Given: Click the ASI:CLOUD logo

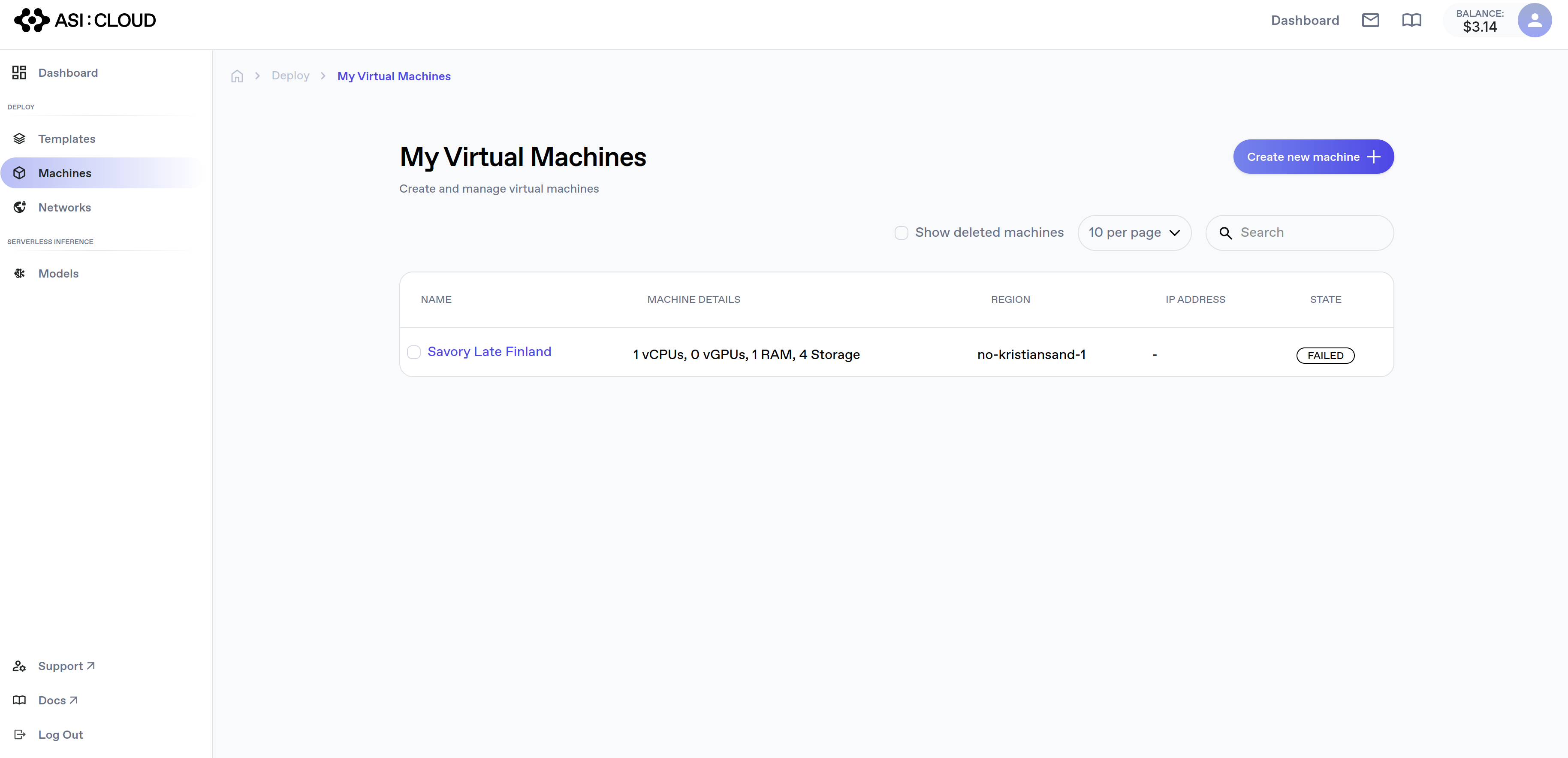Looking at the screenshot, I should point(85,20).
